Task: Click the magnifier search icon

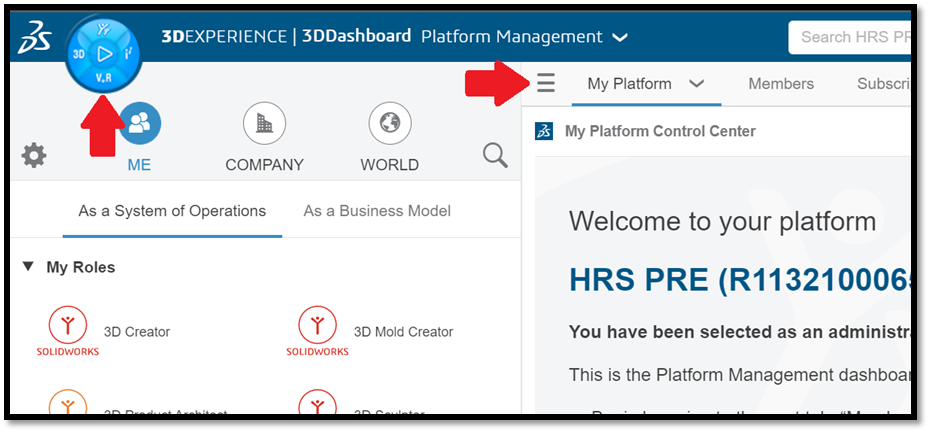Action: (495, 155)
